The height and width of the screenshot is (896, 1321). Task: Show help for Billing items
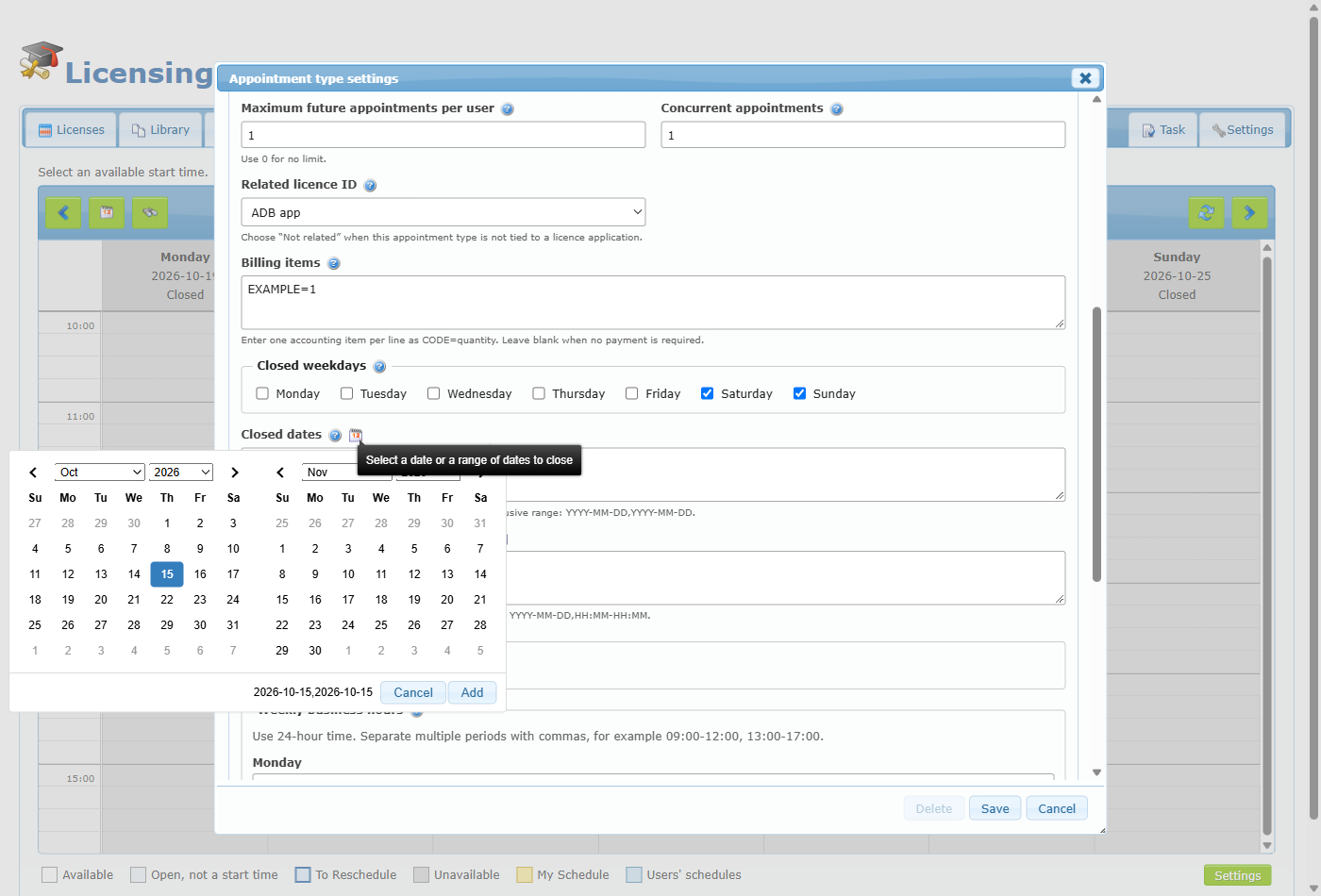pos(334,264)
